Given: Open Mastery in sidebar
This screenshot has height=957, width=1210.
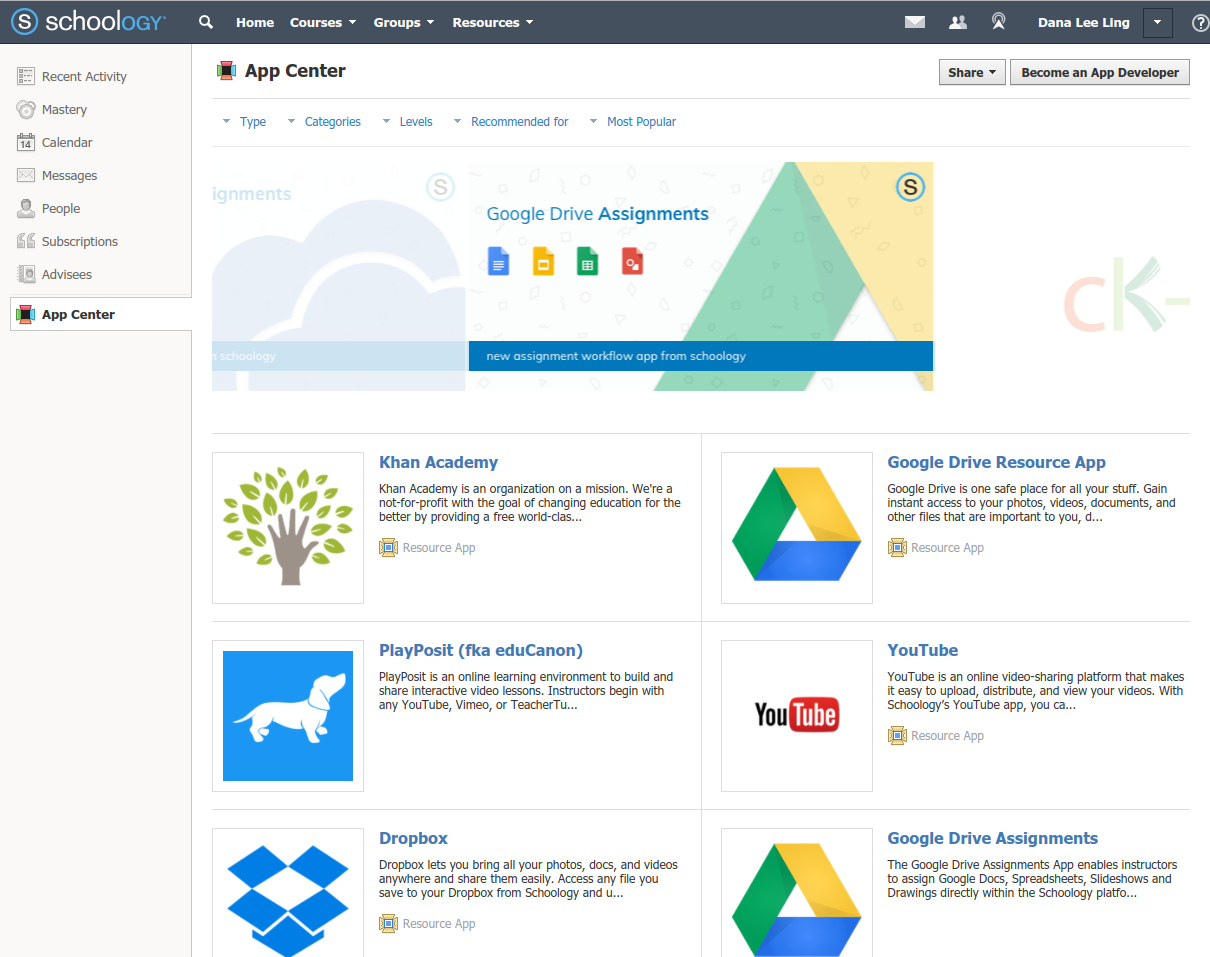Looking at the screenshot, I should pos(64,109).
